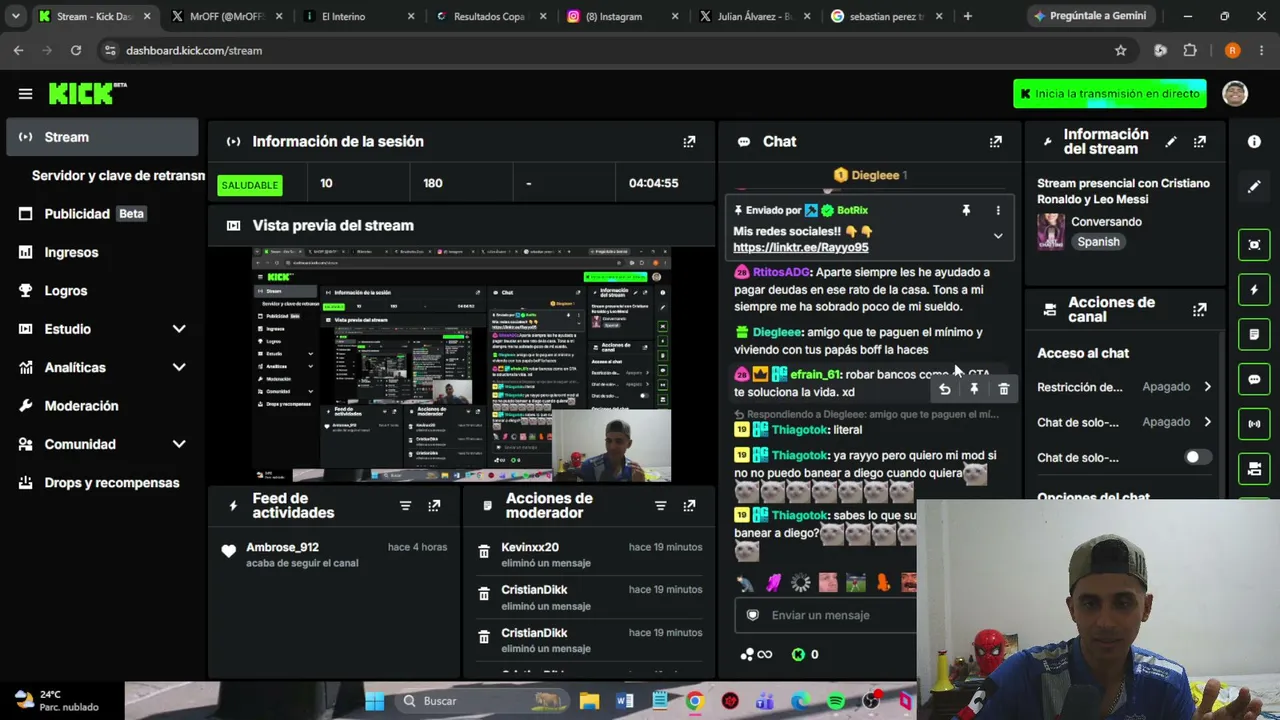Click the pencil icon in right sidebar
1280x720 pixels.
click(1254, 186)
